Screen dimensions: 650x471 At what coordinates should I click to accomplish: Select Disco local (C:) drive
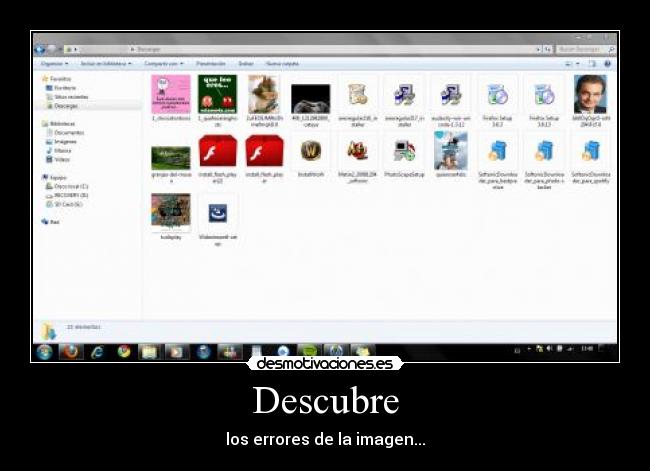(67, 187)
